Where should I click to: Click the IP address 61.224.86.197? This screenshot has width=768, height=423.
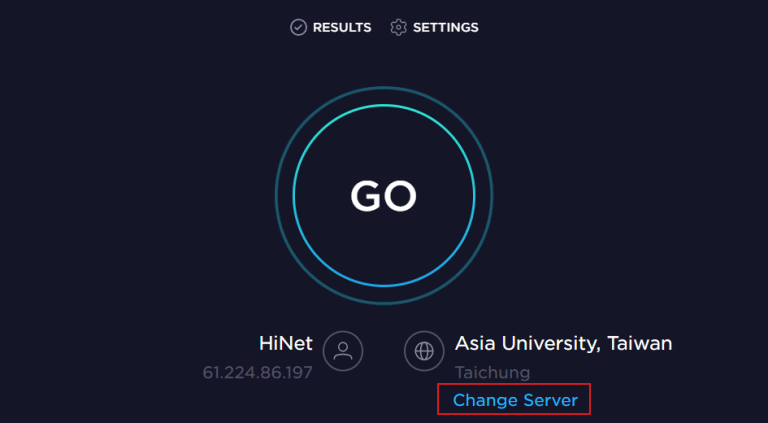pos(258,373)
